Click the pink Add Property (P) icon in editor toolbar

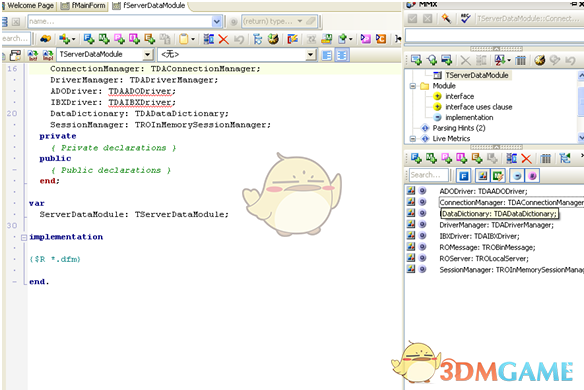pos(119,38)
